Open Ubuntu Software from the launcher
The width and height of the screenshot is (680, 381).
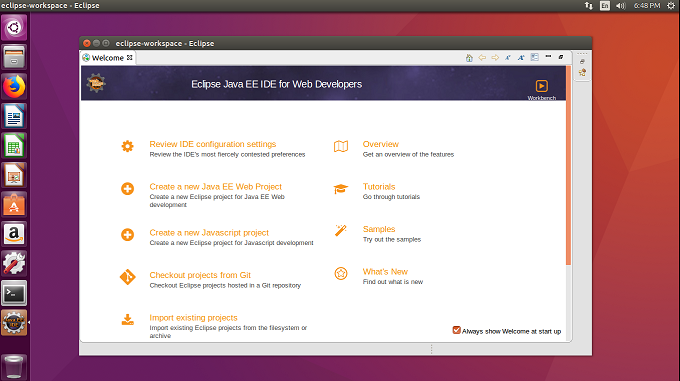(14, 205)
